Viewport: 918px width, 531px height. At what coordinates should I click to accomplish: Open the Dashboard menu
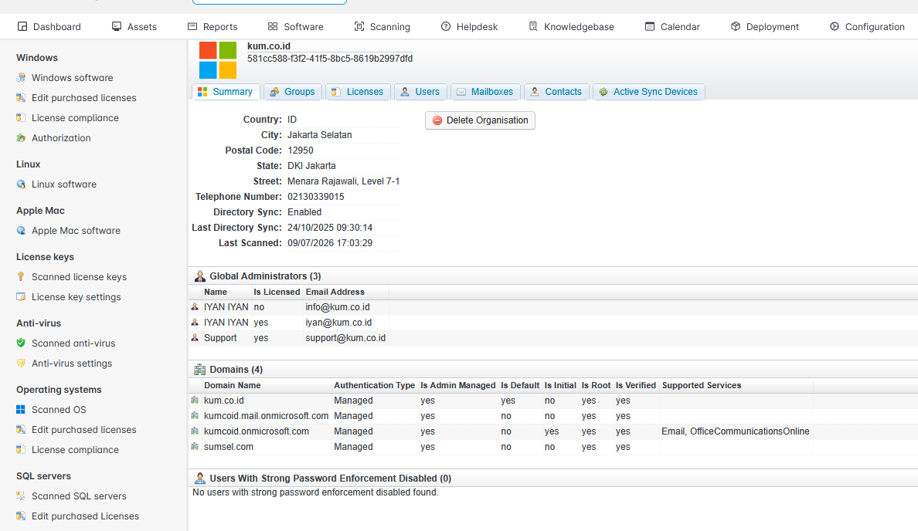pyautogui.click(x=49, y=26)
